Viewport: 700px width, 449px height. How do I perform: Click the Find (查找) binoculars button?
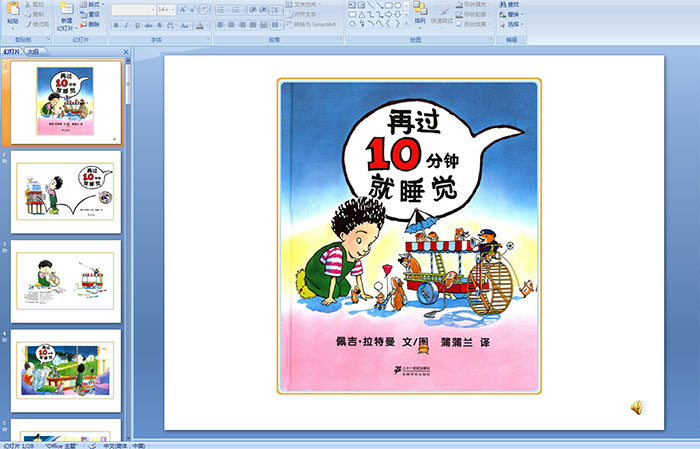[x=509, y=4]
